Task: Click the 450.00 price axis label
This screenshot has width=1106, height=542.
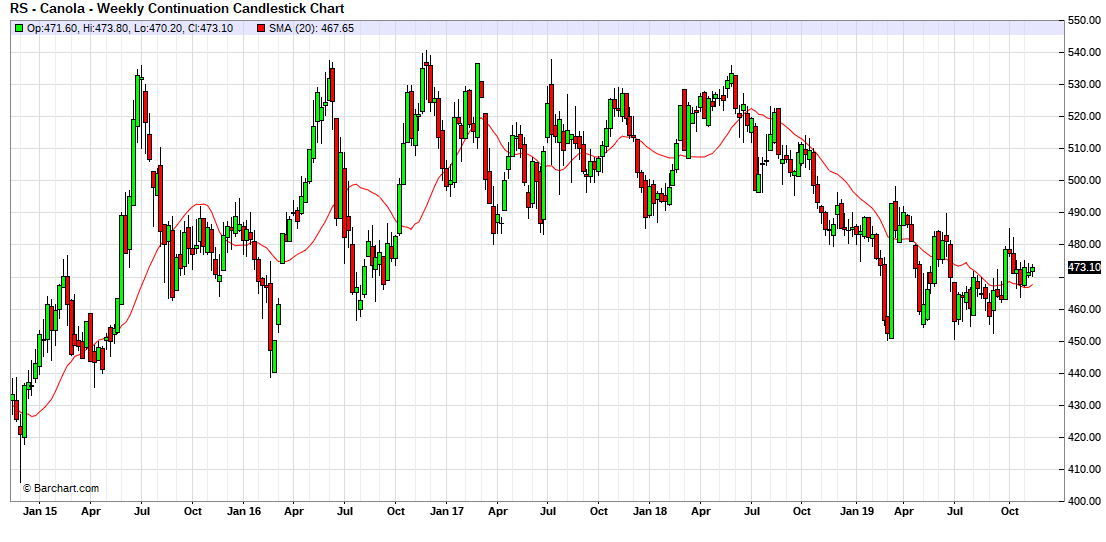Action: (1085, 341)
